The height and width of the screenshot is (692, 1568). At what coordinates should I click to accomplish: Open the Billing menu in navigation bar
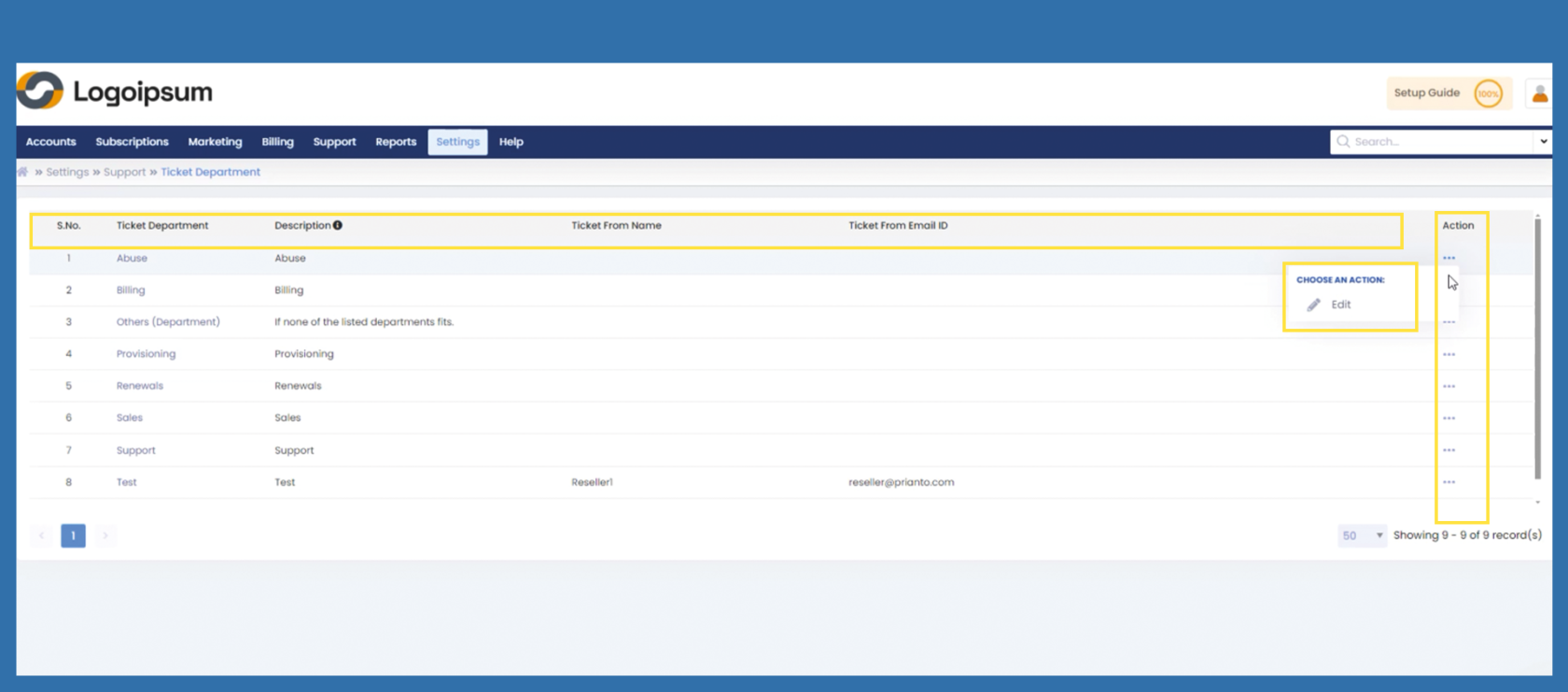click(x=277, y=142)
